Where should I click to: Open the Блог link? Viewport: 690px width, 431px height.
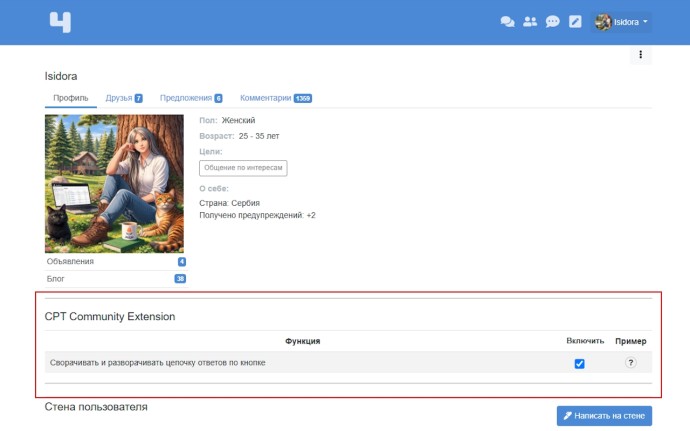point(55,279)
